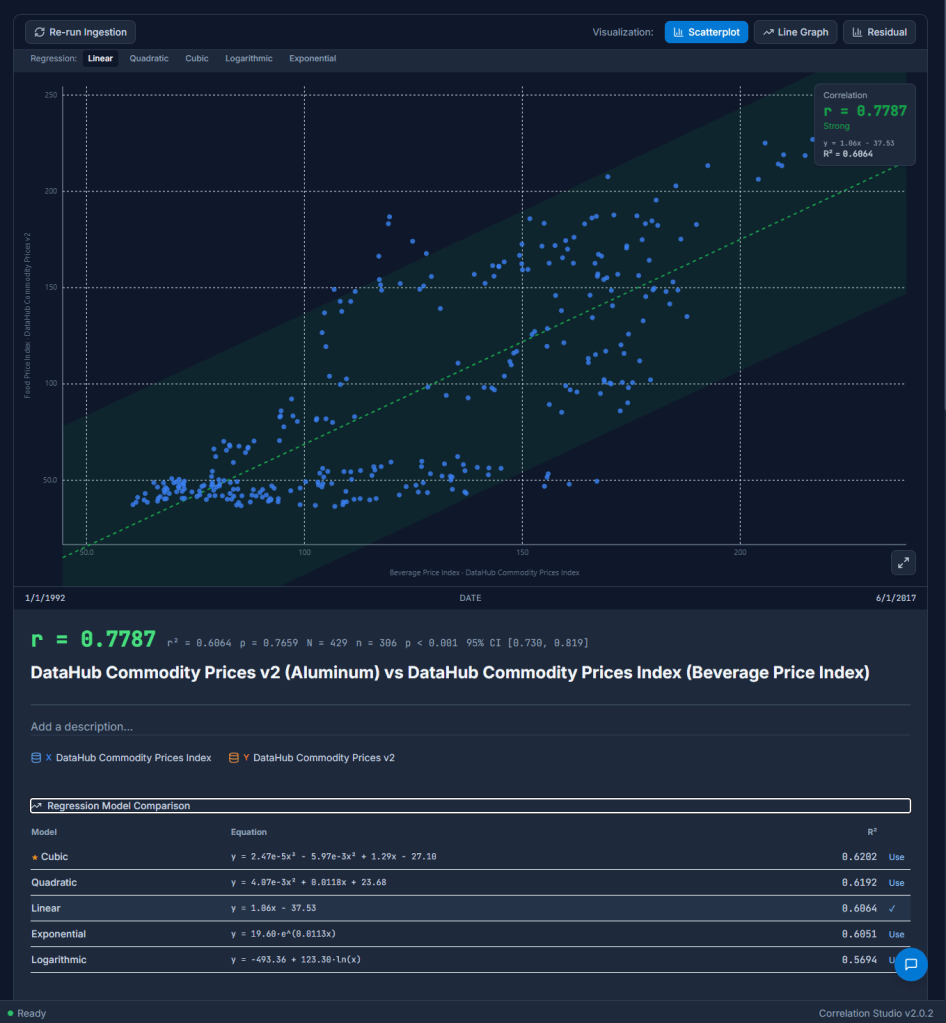Click the start date 1/1/1992
Screen dimensions: 946x1023
45,598
